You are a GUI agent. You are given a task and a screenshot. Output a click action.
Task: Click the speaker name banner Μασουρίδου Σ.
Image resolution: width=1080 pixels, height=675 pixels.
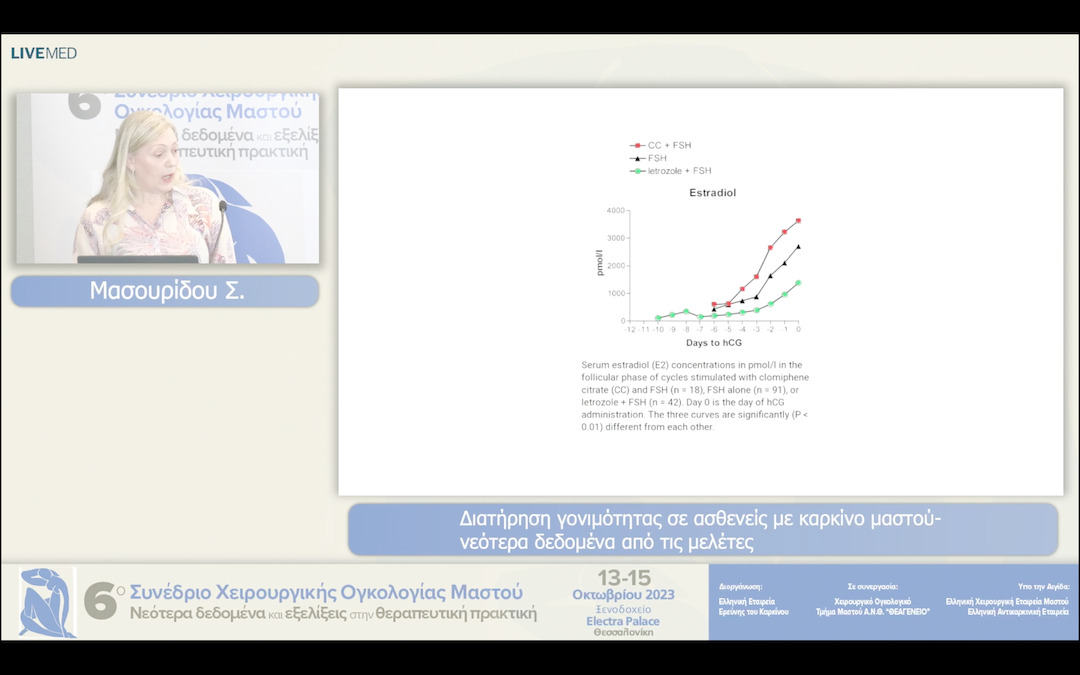(165, 291)
